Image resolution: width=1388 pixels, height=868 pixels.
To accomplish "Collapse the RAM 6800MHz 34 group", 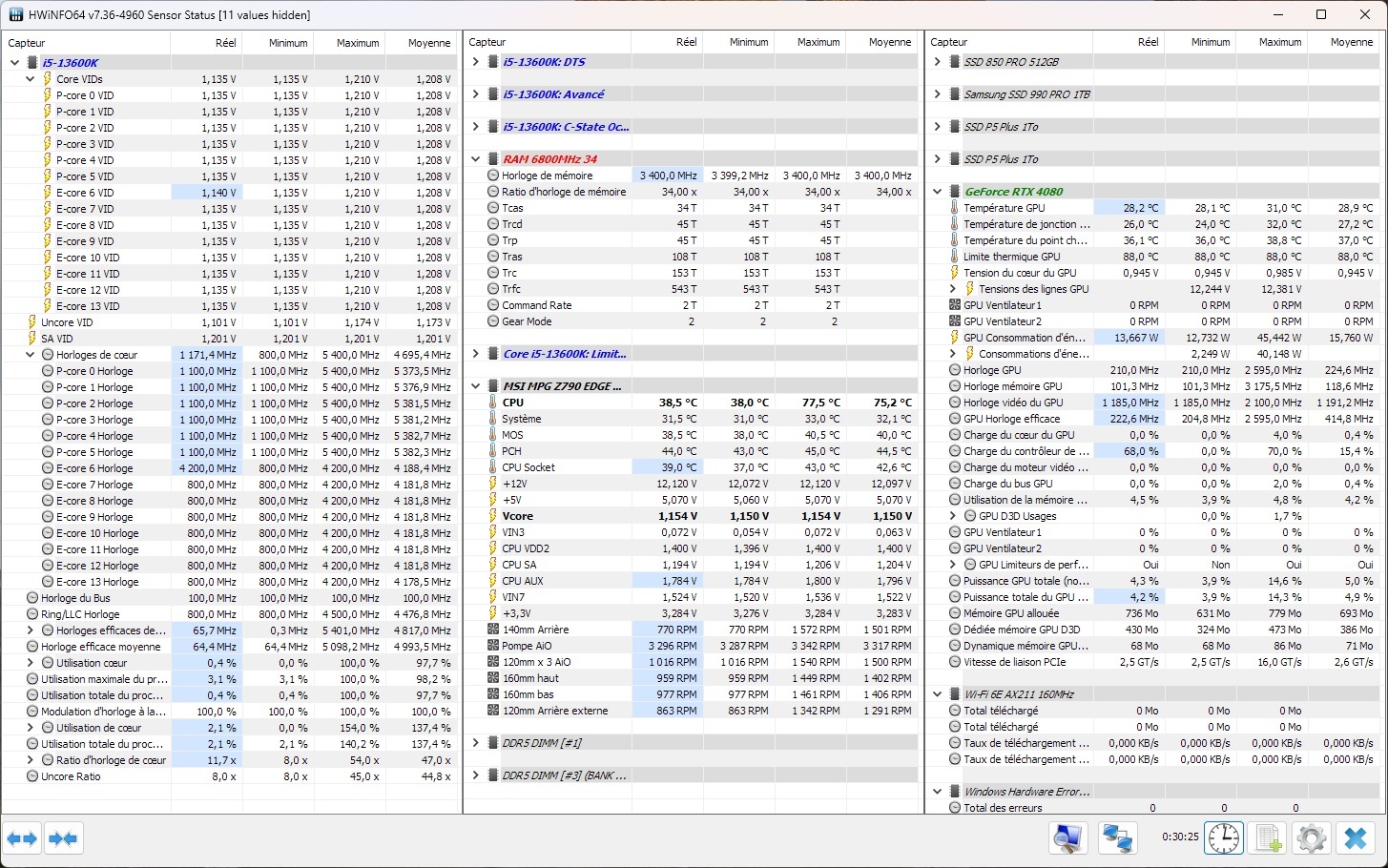I will (476, 159).
